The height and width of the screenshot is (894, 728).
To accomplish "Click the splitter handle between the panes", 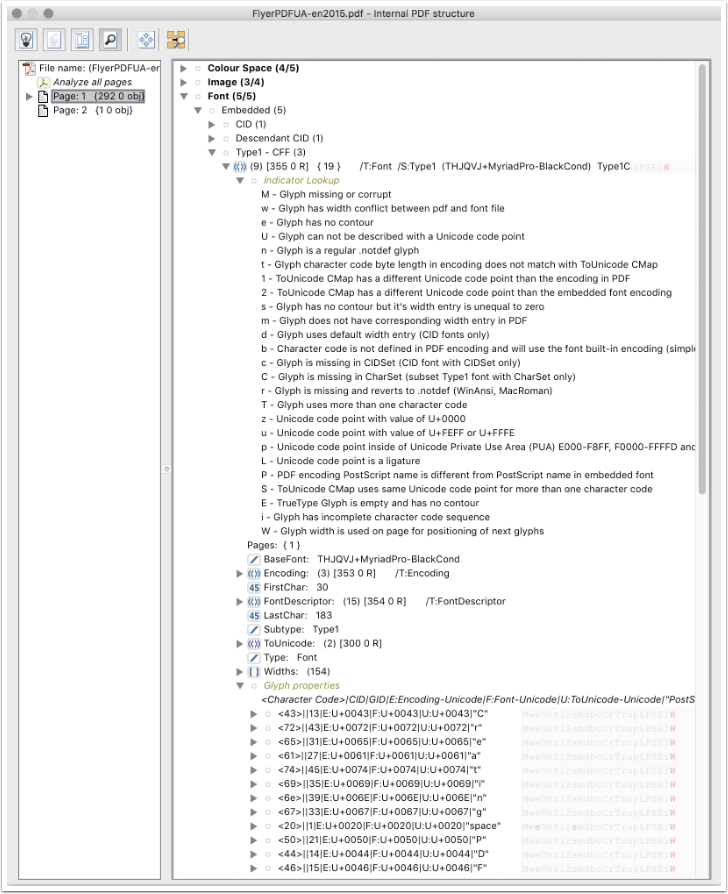I will coord(166,469).
